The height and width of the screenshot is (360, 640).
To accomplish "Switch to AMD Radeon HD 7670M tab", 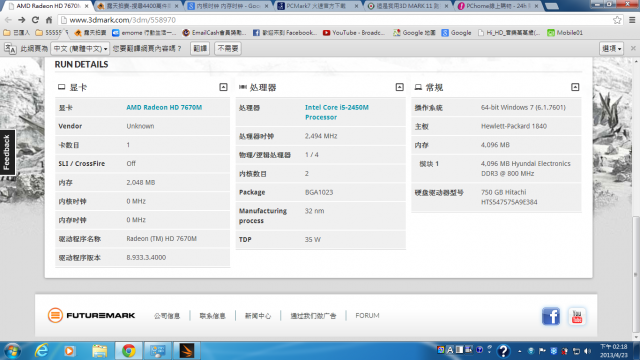I will tap(48, 6).
